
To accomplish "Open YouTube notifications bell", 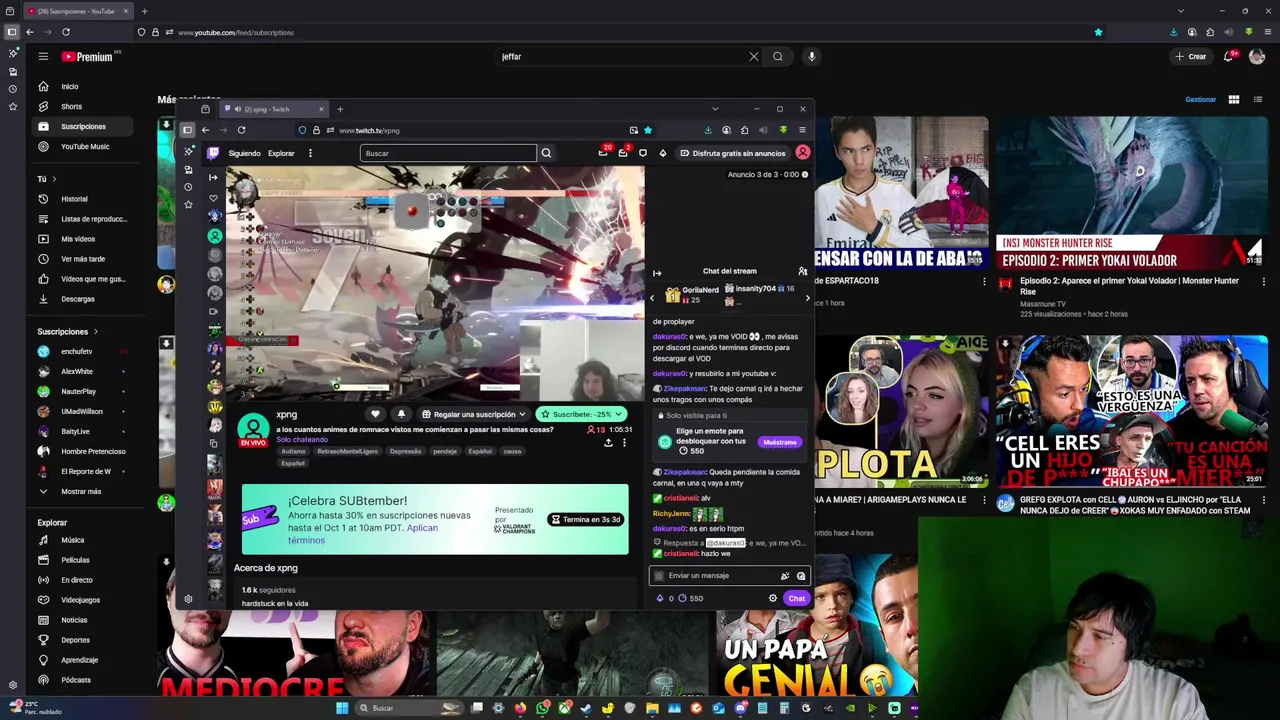I will [1229, 57].
